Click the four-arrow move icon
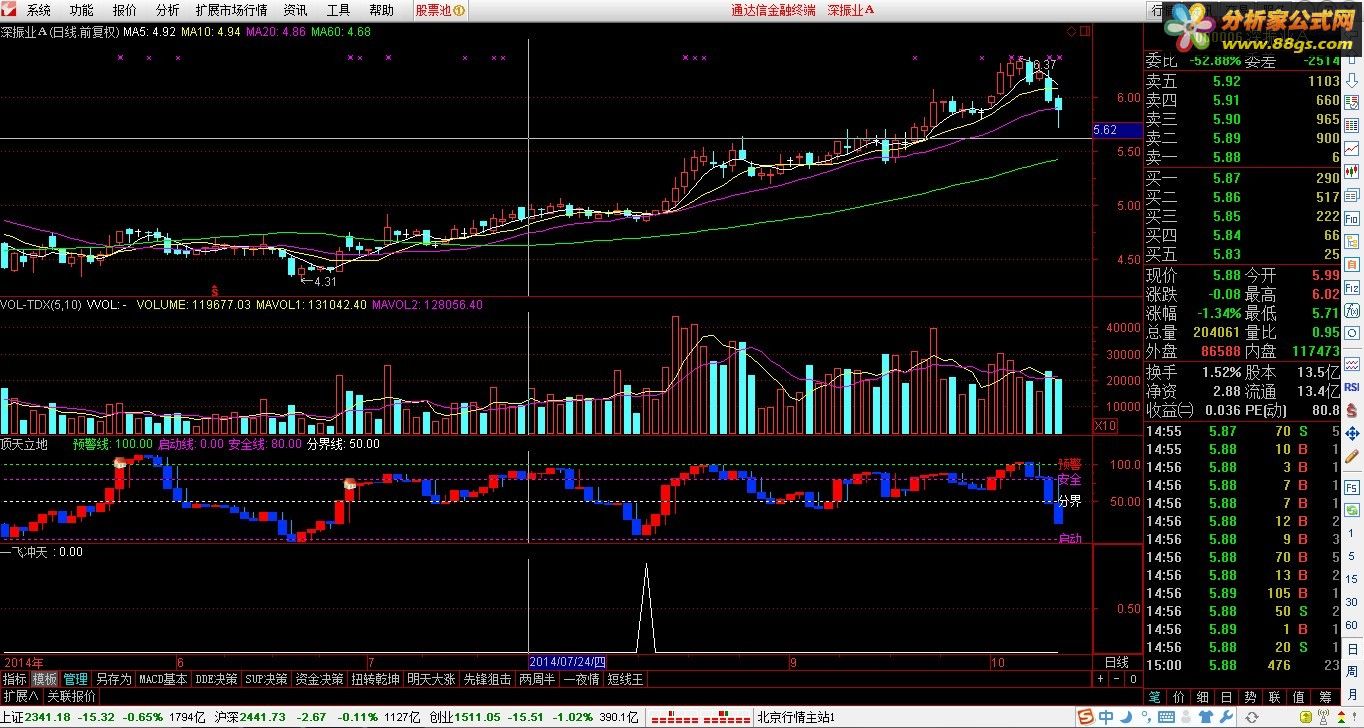 (x=1352, y=434)
